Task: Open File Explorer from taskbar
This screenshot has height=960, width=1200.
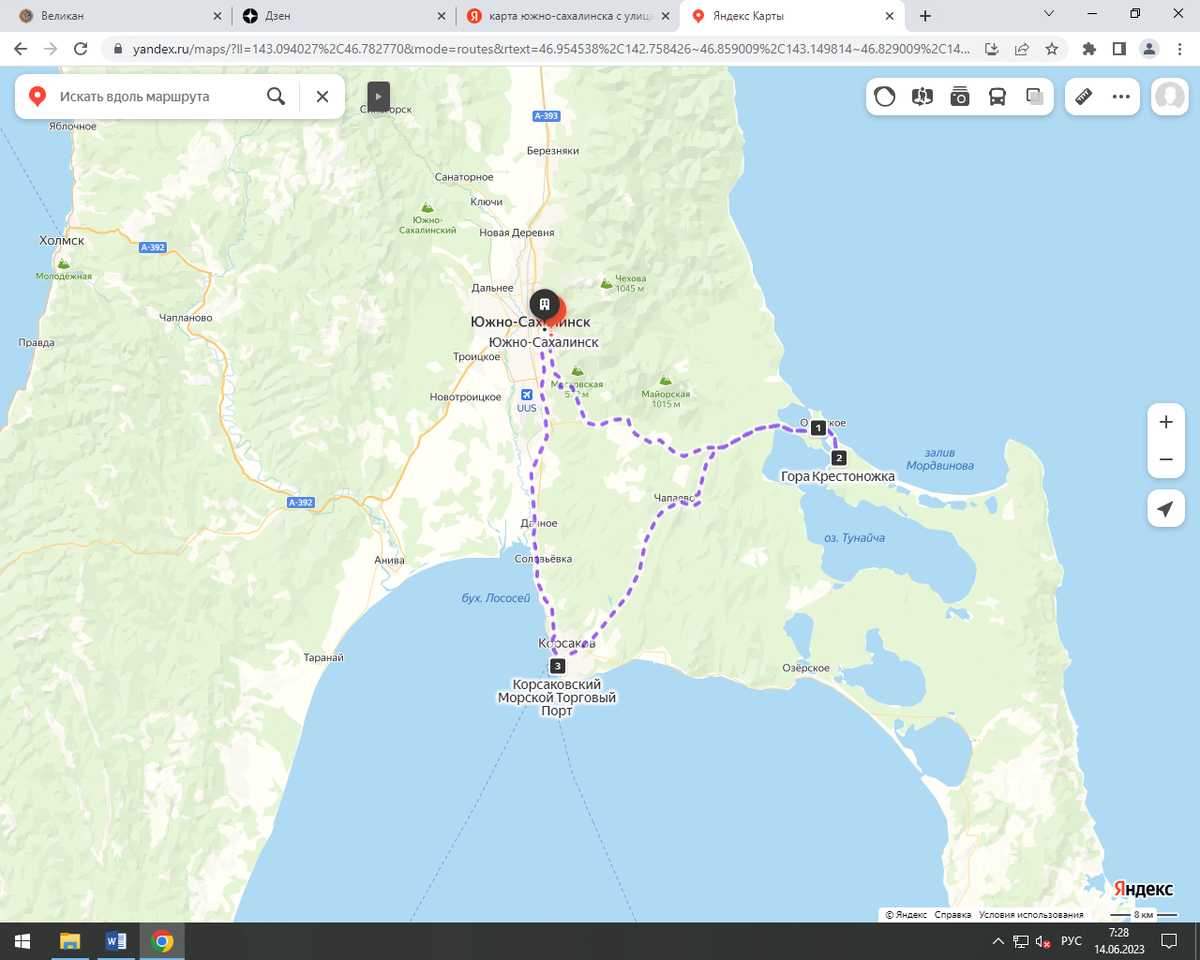Action: [x=69, y=941]
